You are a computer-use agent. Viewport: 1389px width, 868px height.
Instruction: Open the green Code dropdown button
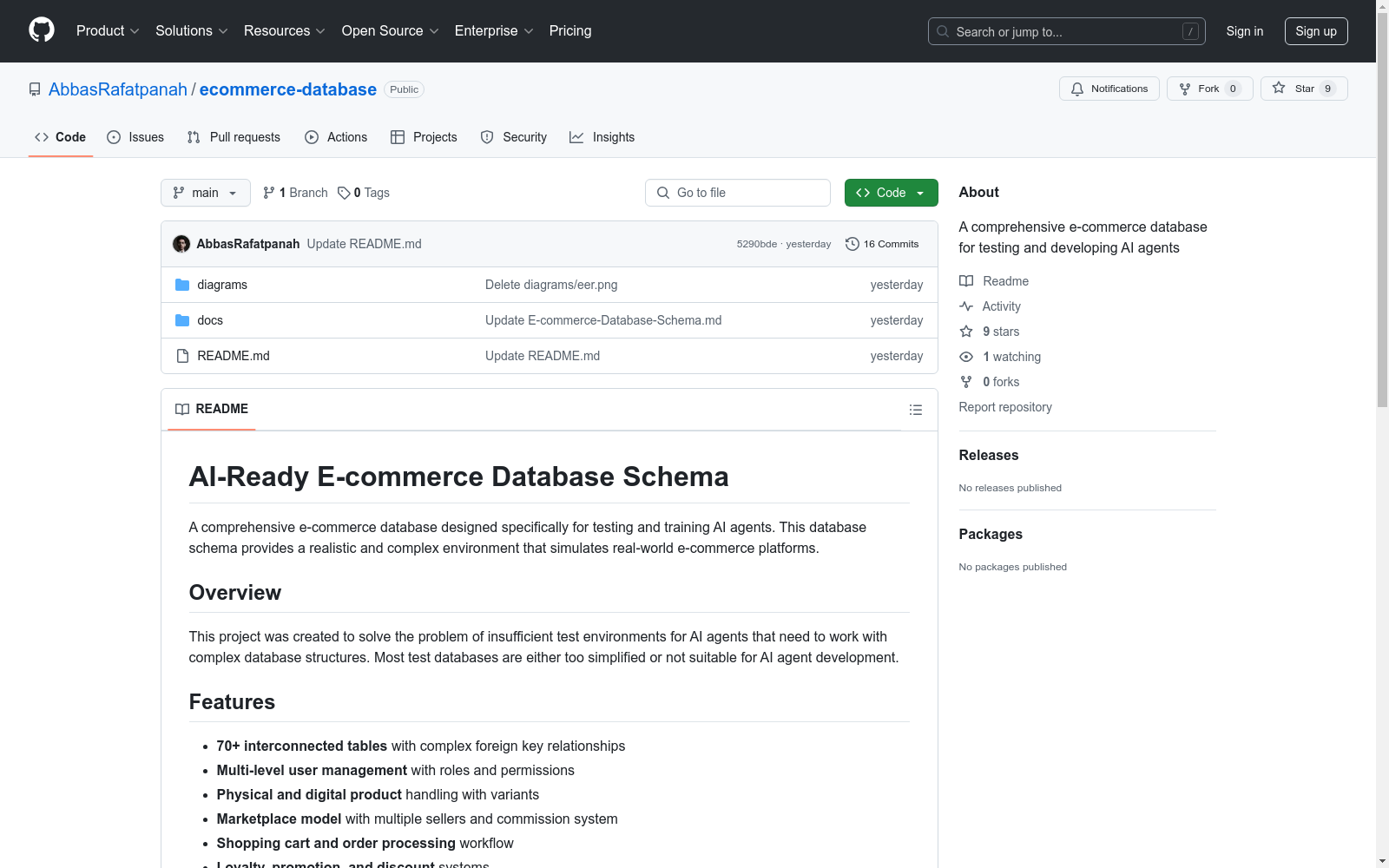pos(891,193)
